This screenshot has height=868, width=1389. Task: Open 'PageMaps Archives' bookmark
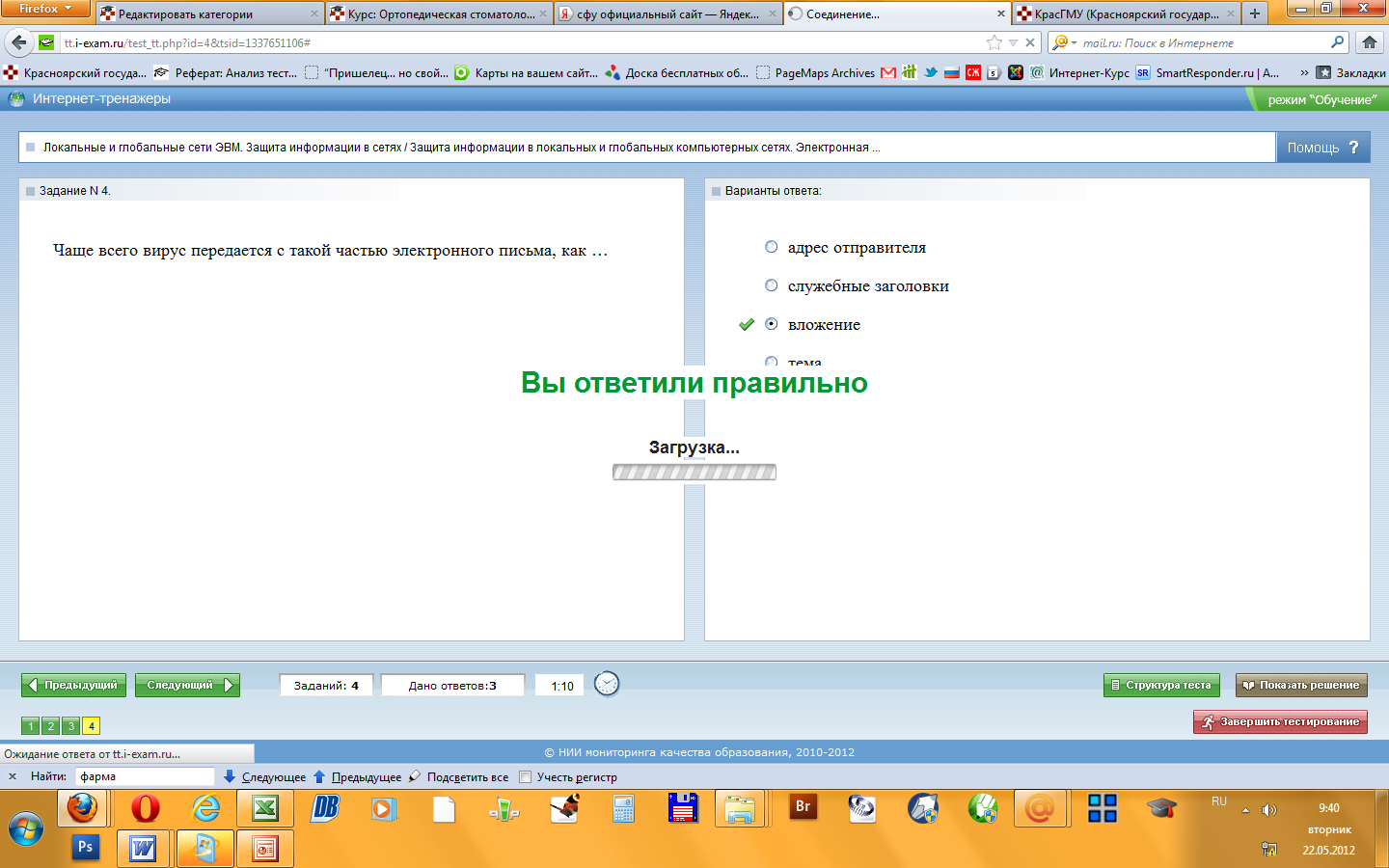click(816, 72)
